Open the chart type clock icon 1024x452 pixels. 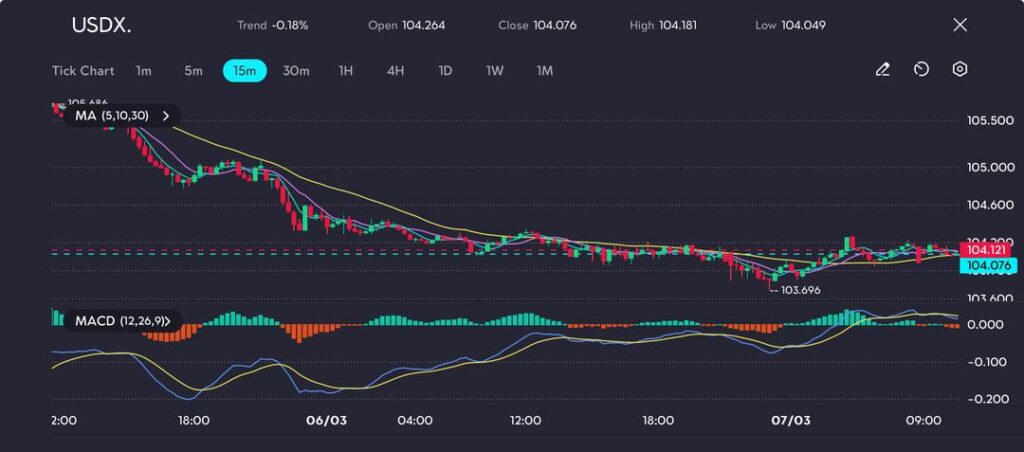(x=921, y=70)
